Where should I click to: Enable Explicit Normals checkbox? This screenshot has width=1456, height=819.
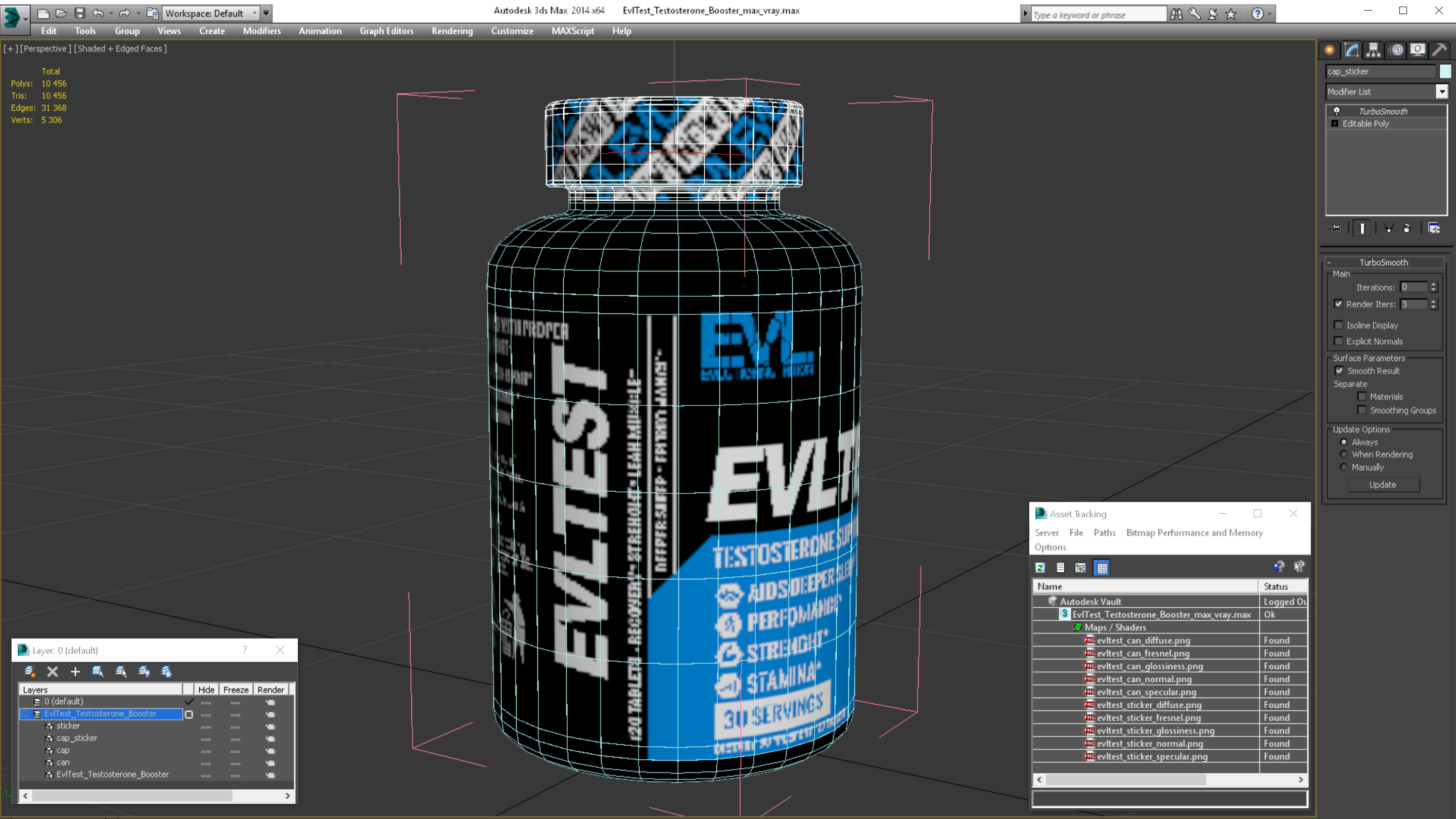pyautogui.click(x=1338, y=341)
